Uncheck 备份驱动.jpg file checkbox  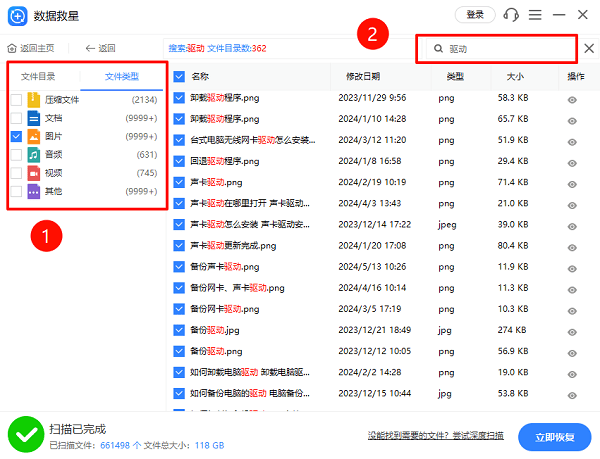tap(179, 330)
